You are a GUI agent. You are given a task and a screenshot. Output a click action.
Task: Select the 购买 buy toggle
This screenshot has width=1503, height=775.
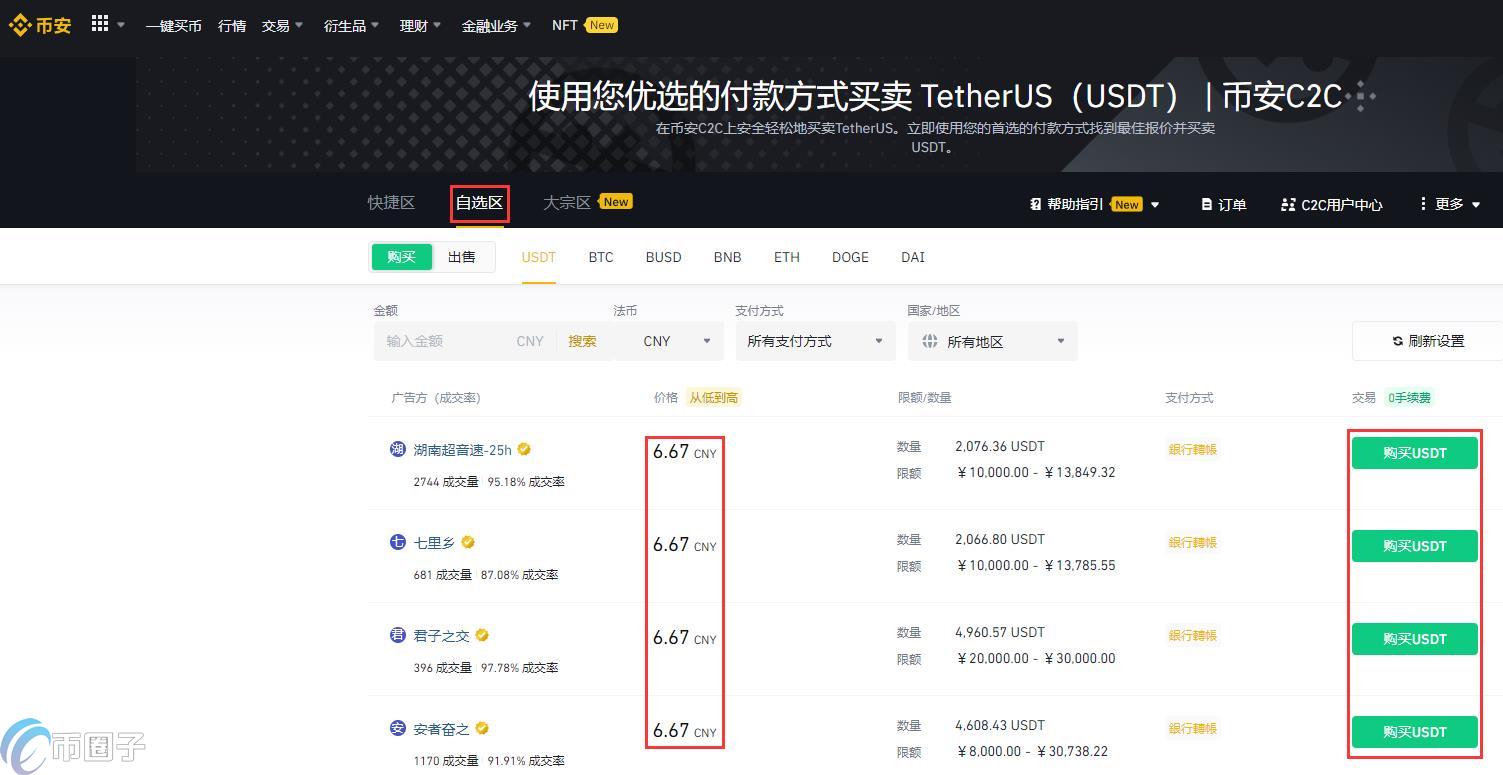click(x=401, y=257)
